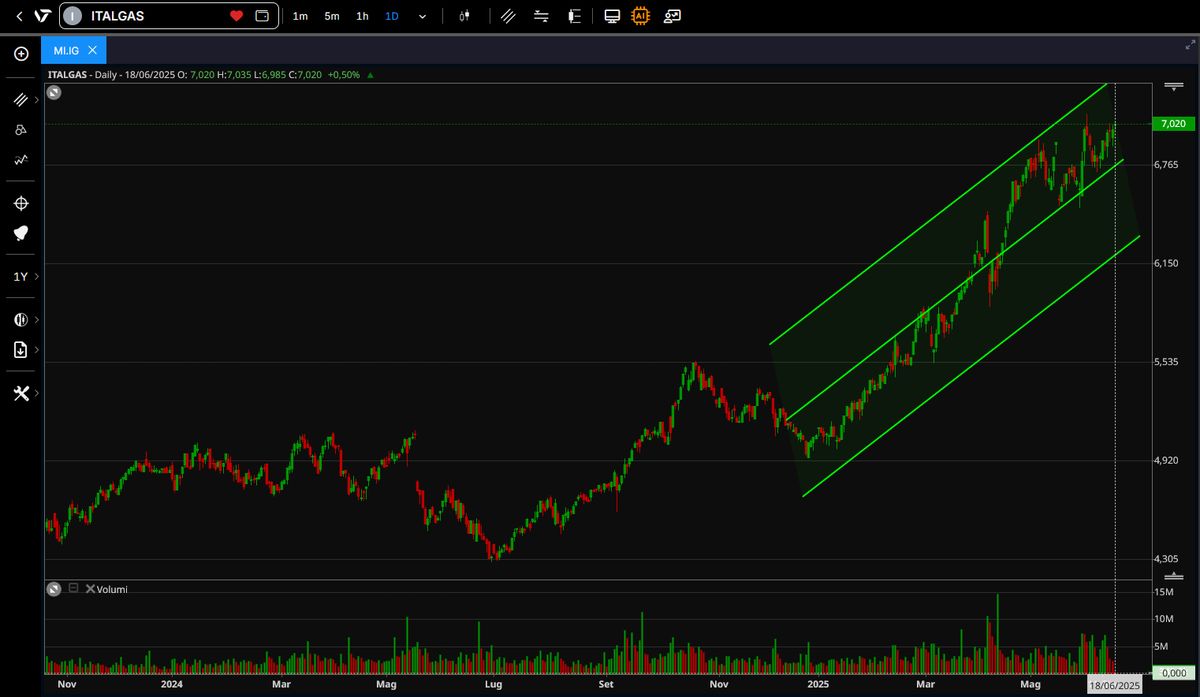Click the compare chart sidebar icon
Screen dimensions: 1200x697
tap(21, 320)
